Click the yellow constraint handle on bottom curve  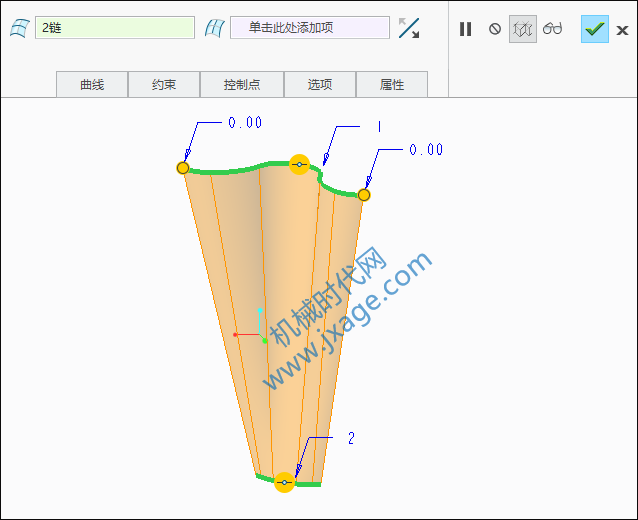click(x=284, y=483)
